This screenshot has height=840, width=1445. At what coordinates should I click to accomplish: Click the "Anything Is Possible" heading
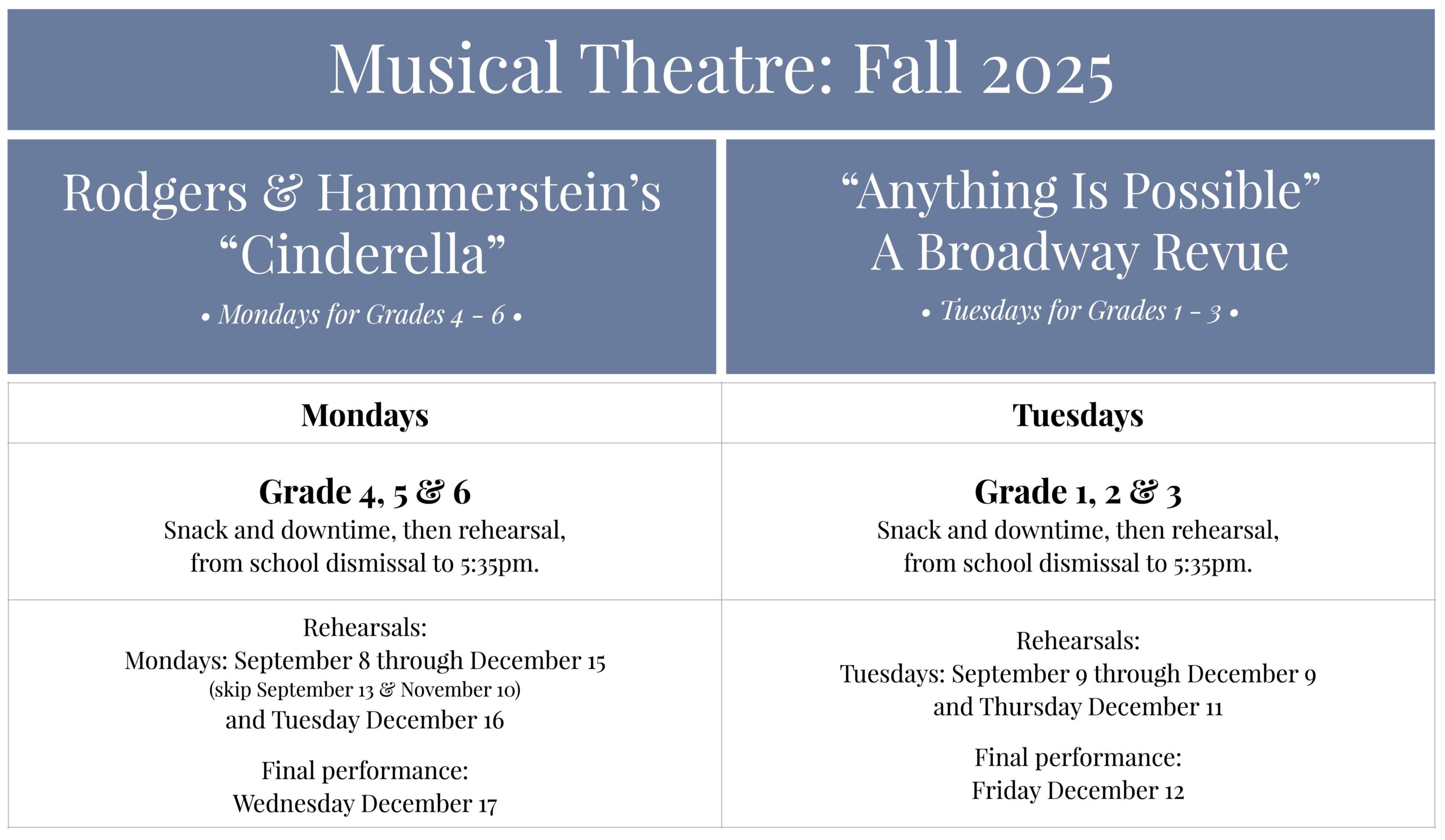pos(1080,192)
